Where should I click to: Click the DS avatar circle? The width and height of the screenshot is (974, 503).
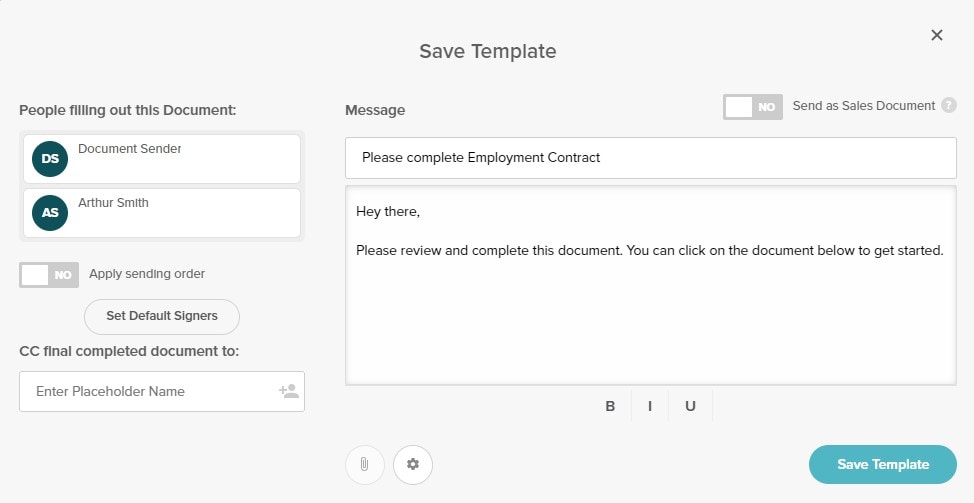pyautogui.click(x=50, y=159)
